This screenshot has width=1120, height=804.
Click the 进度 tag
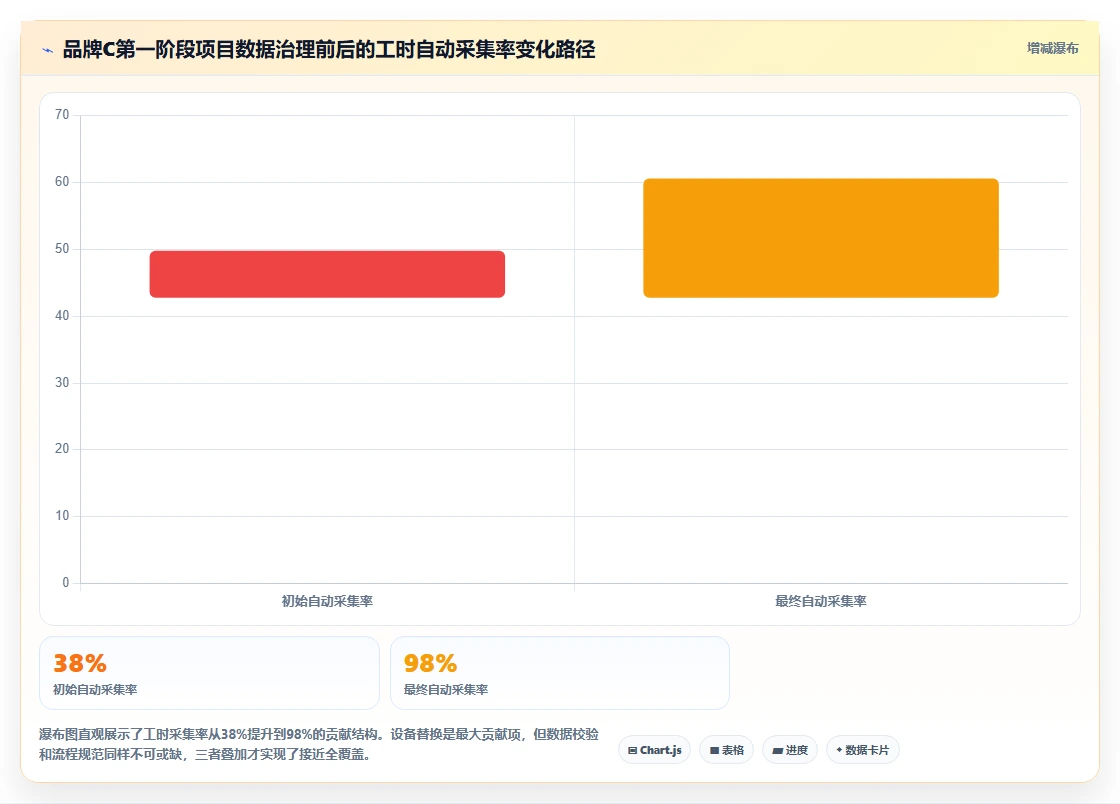(790, 750)
